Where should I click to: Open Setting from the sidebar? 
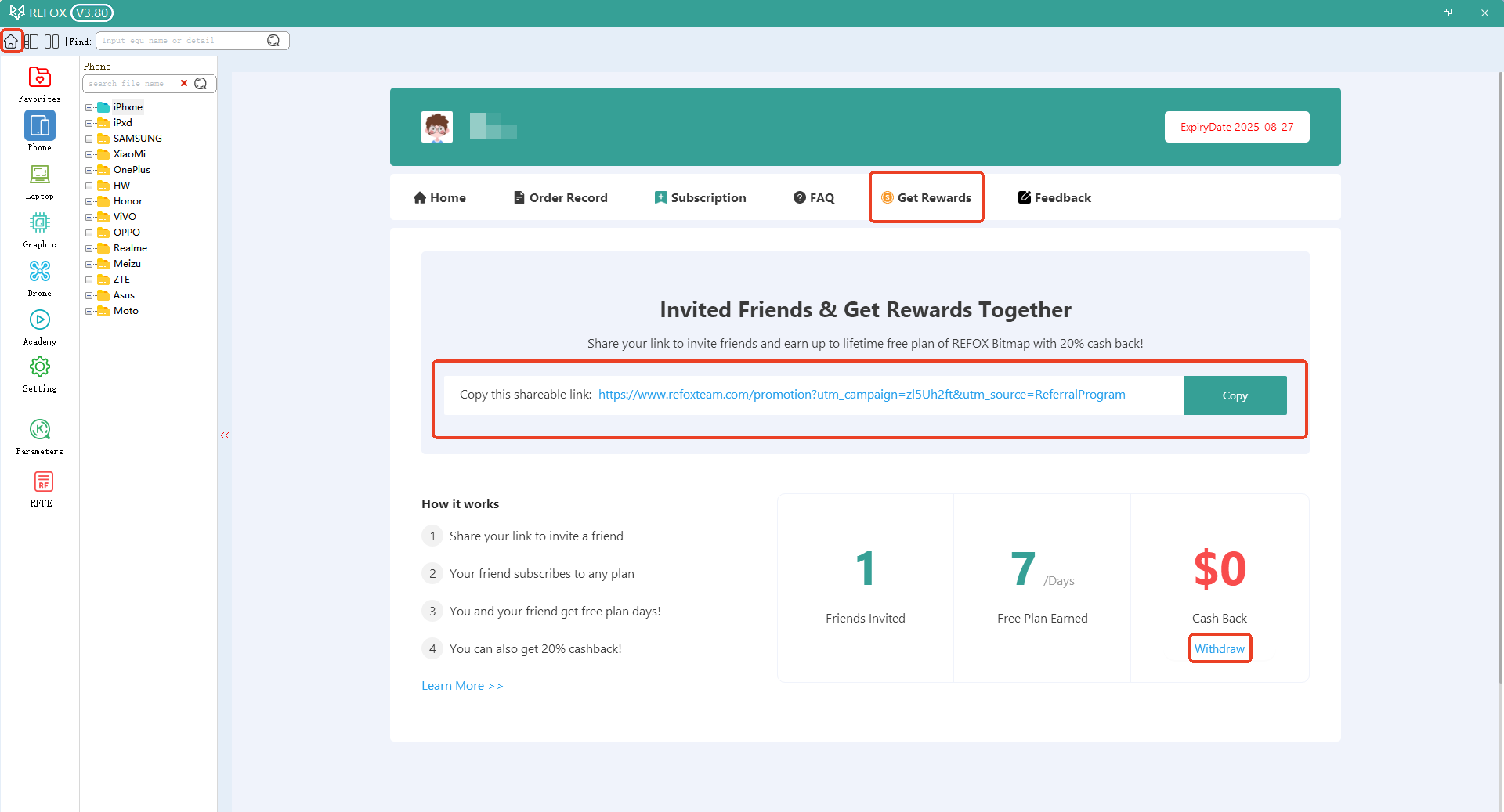tap(39, 374)
